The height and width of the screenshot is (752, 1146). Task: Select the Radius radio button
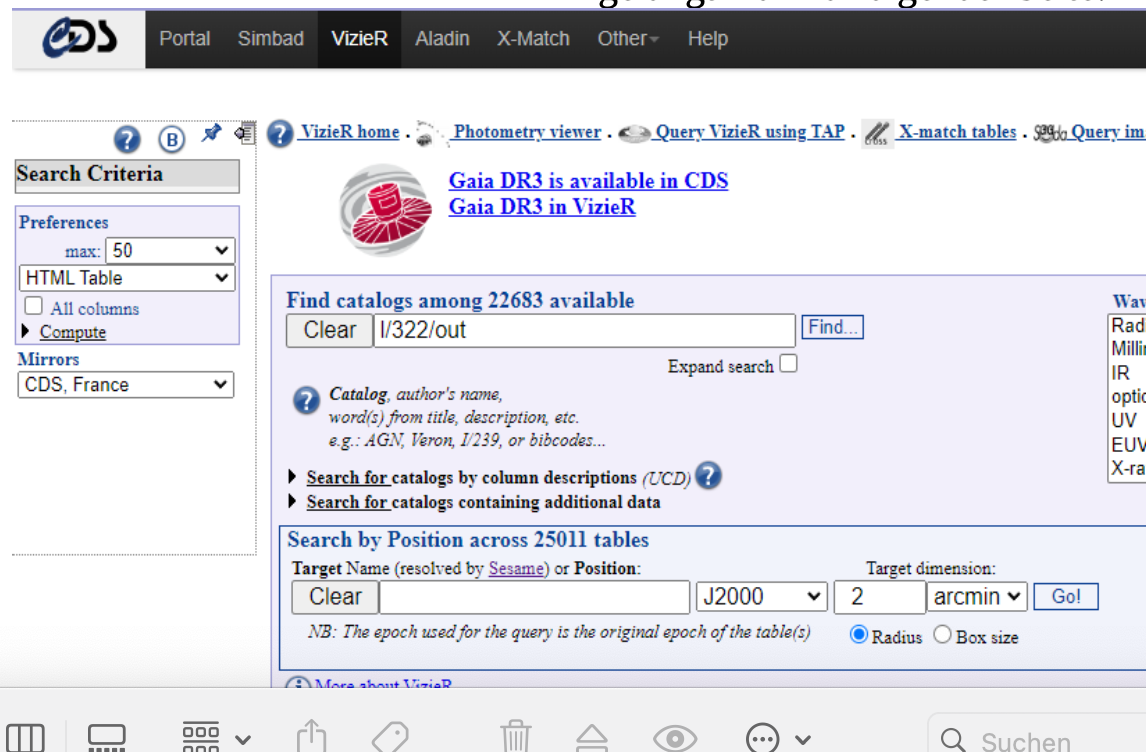(859, 634)
